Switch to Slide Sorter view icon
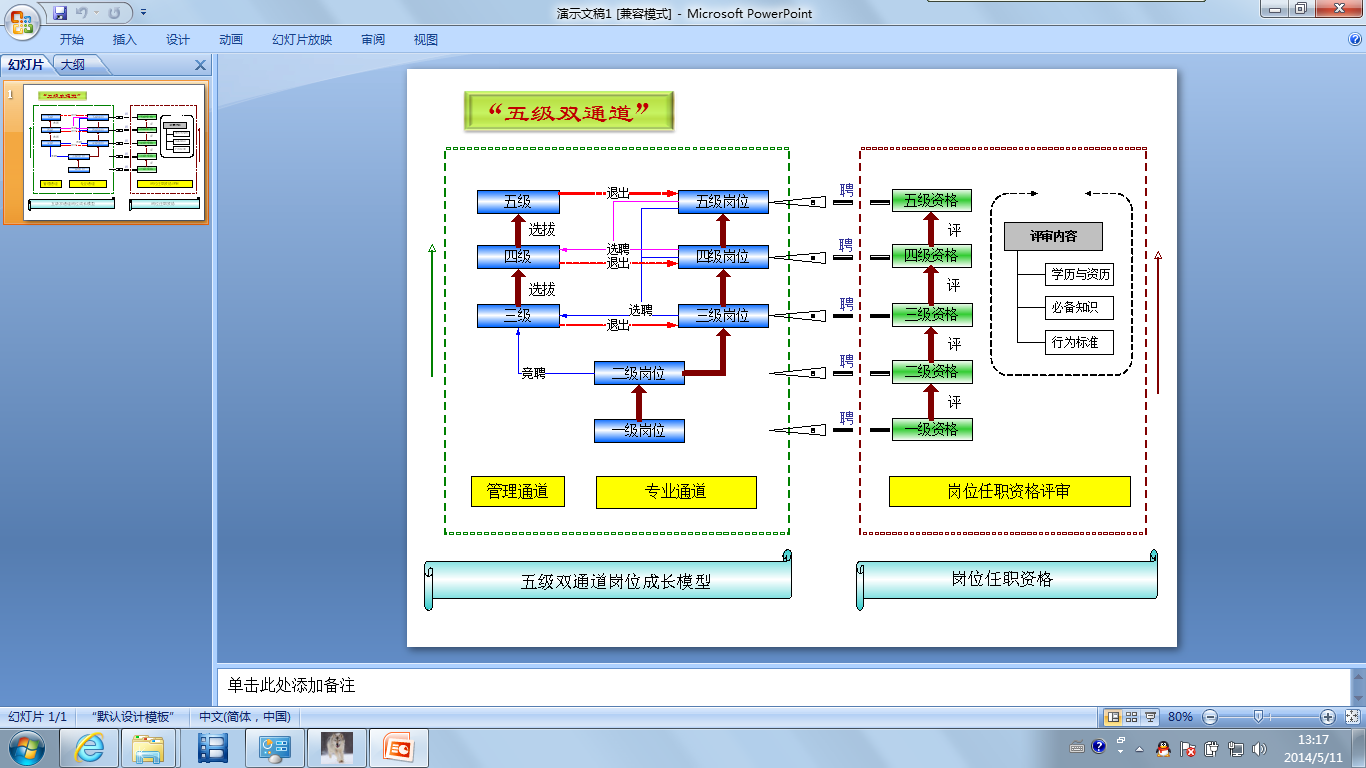This screenshot has width=1366, height=768. [1132, 717]
